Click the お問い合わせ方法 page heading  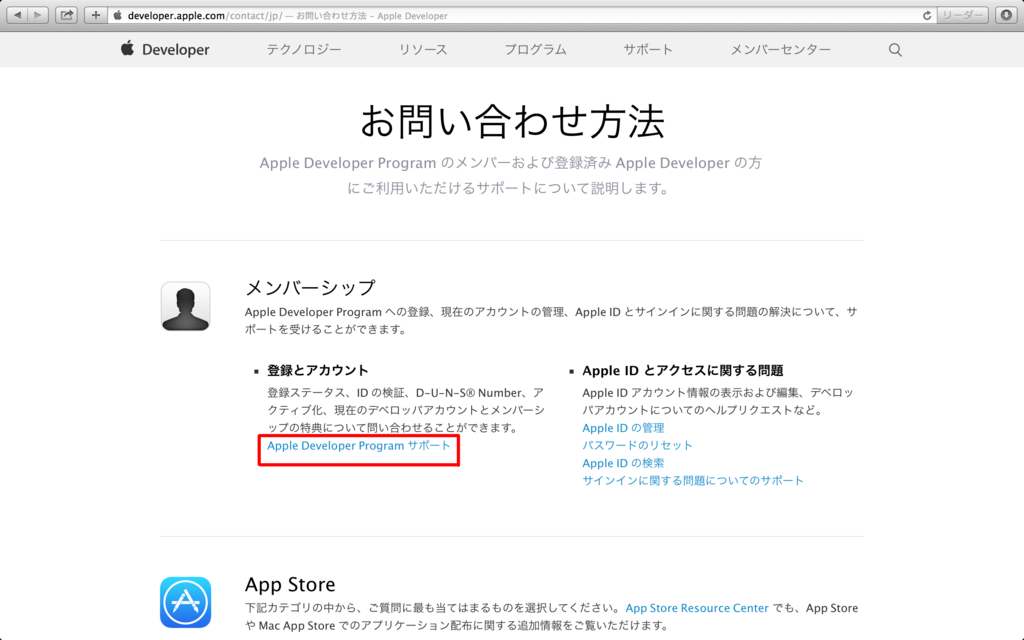click(512, 121)
